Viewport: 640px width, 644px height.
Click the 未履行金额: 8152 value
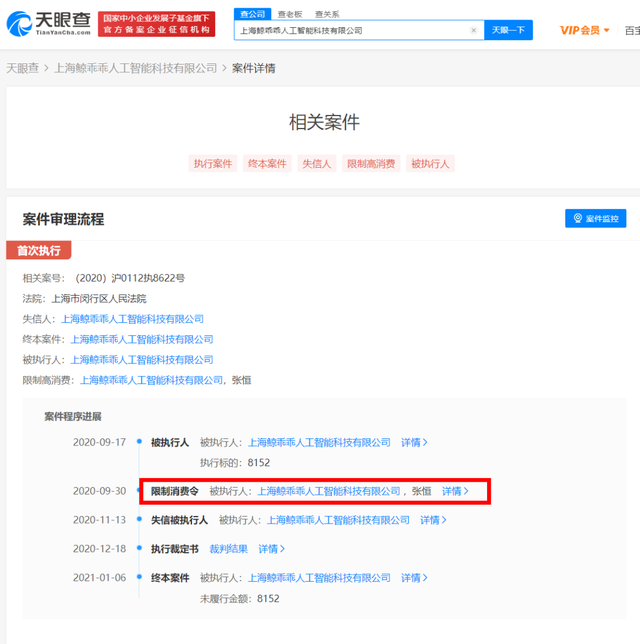[268, 599]
